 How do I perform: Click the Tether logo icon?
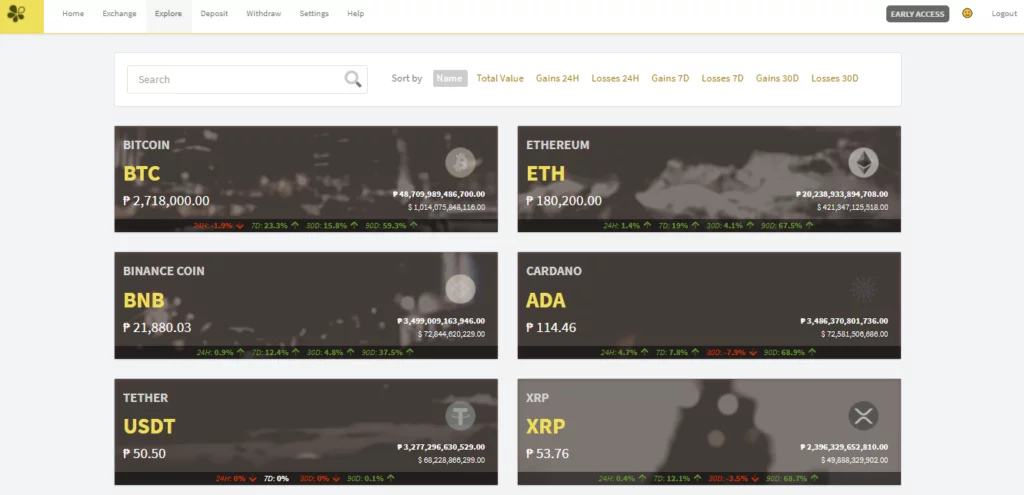point(460,416)
